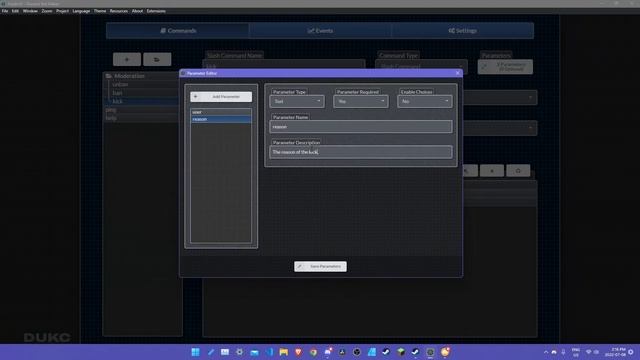Open the Parameter Type dropdown
The height and width of the screenshot is (360, 640).
[297, 101]
